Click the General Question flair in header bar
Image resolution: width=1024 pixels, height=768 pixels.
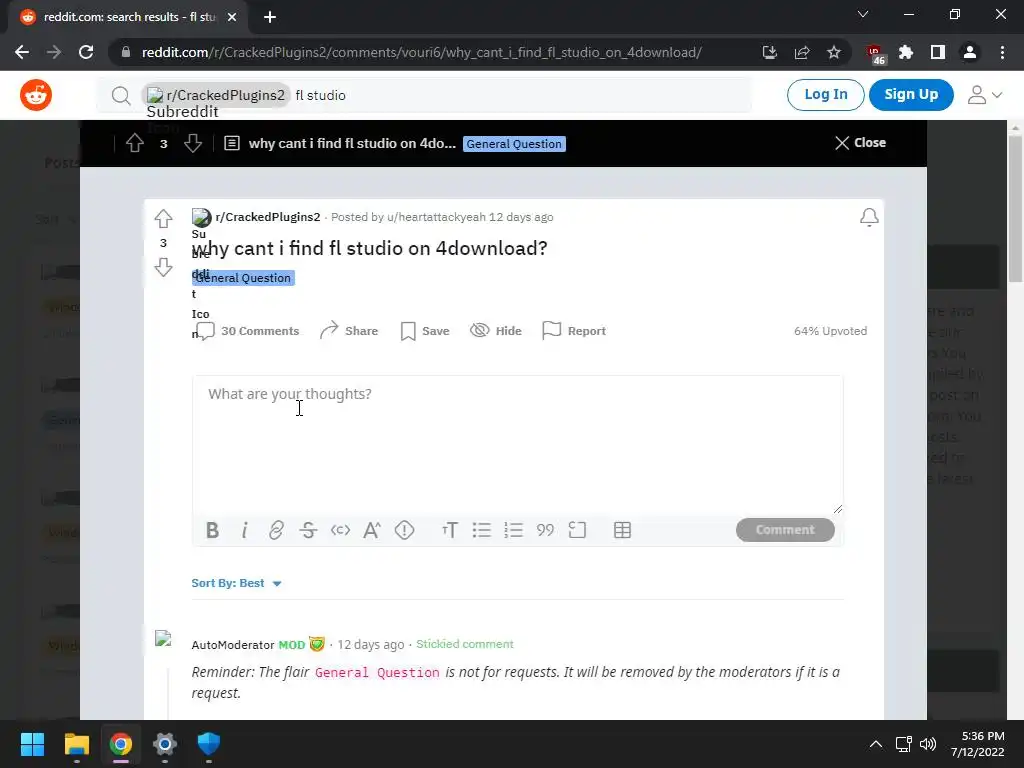coord(514,144)
